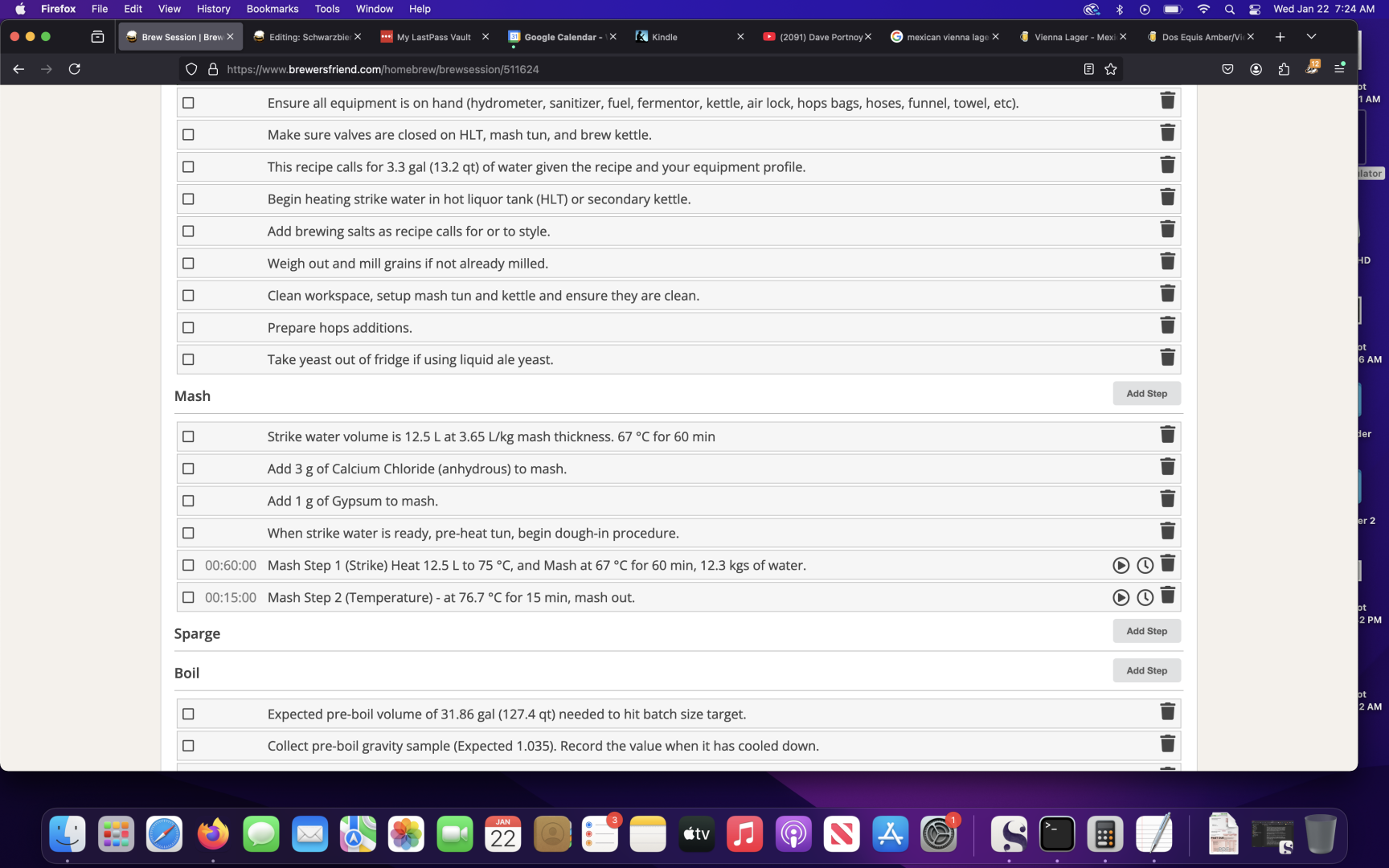
Task: Delete the 'Ensure all equipment is on hand' step
Action: 1167,100
